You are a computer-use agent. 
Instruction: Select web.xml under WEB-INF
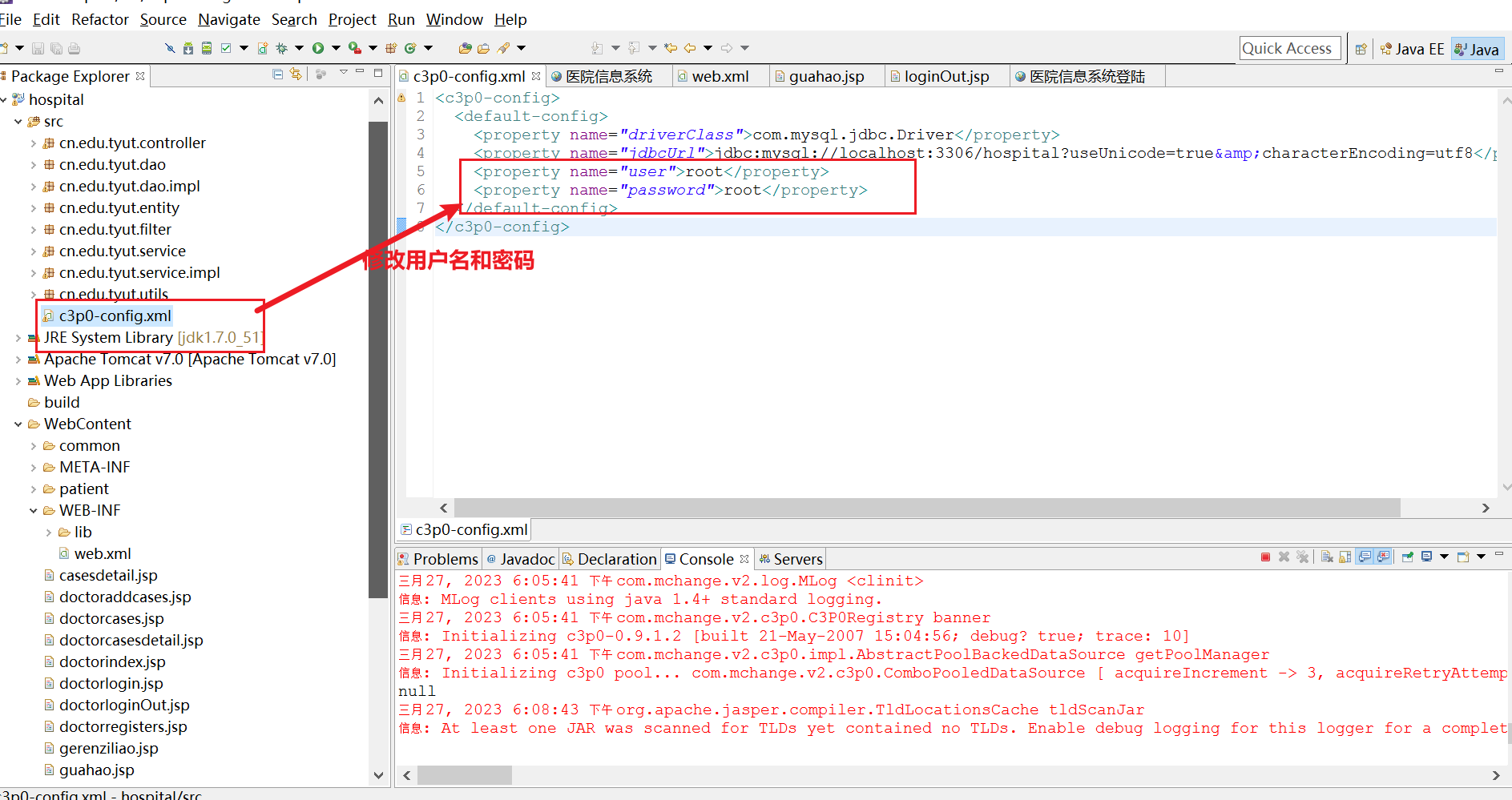103,554
